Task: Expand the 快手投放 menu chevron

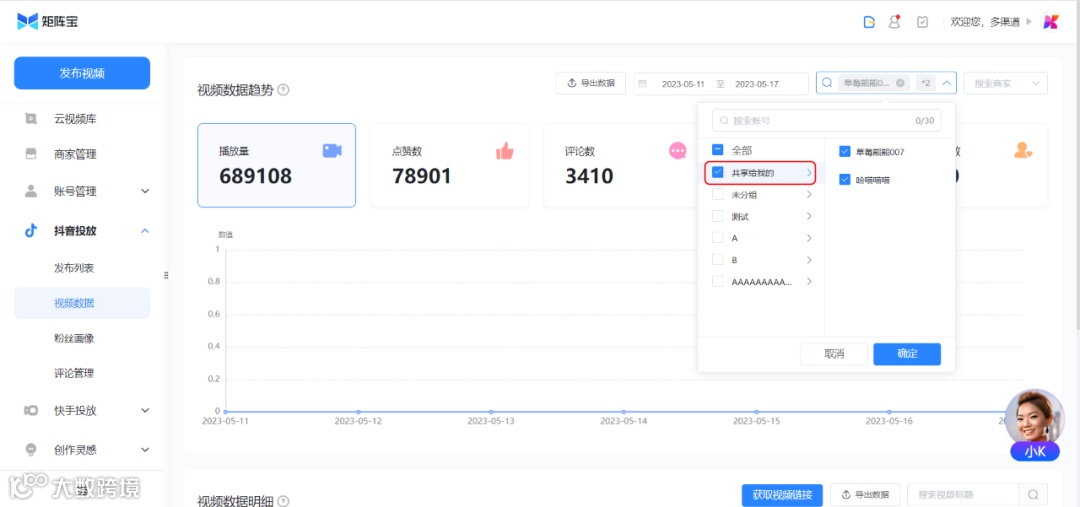Action: [x=145, y=411]
